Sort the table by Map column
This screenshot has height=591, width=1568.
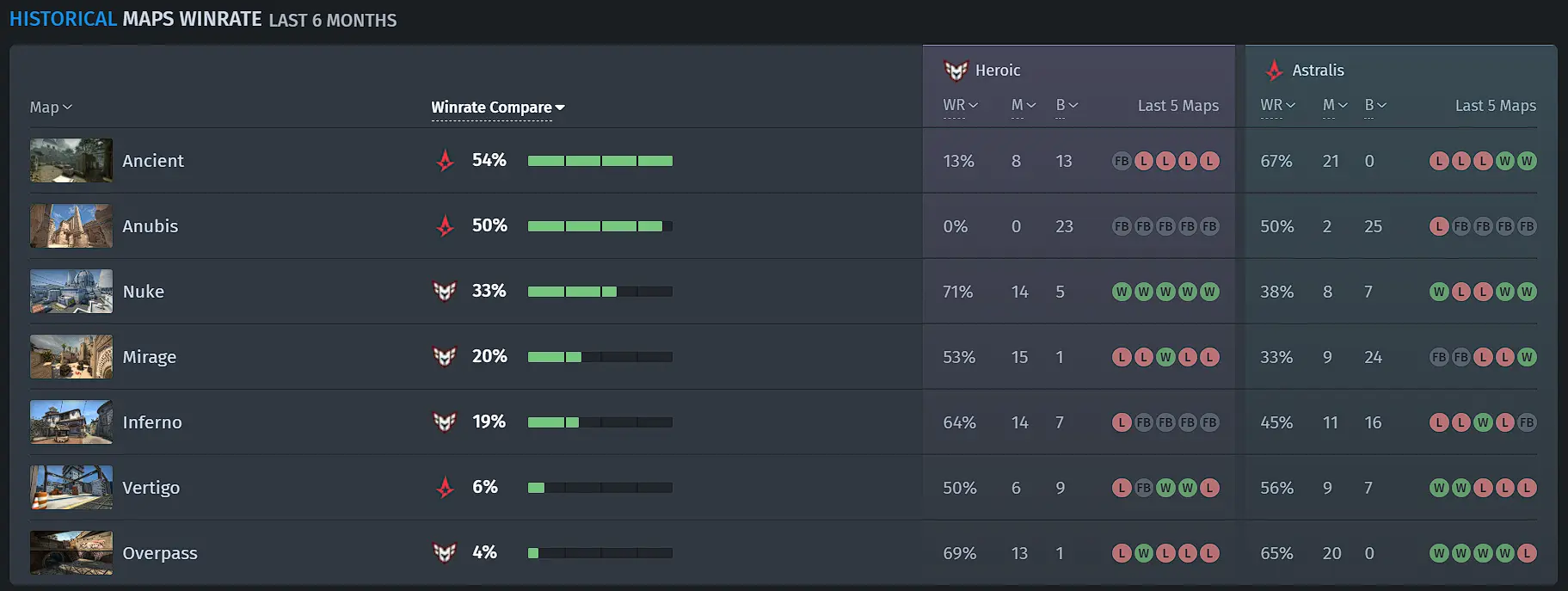point(51,108)
